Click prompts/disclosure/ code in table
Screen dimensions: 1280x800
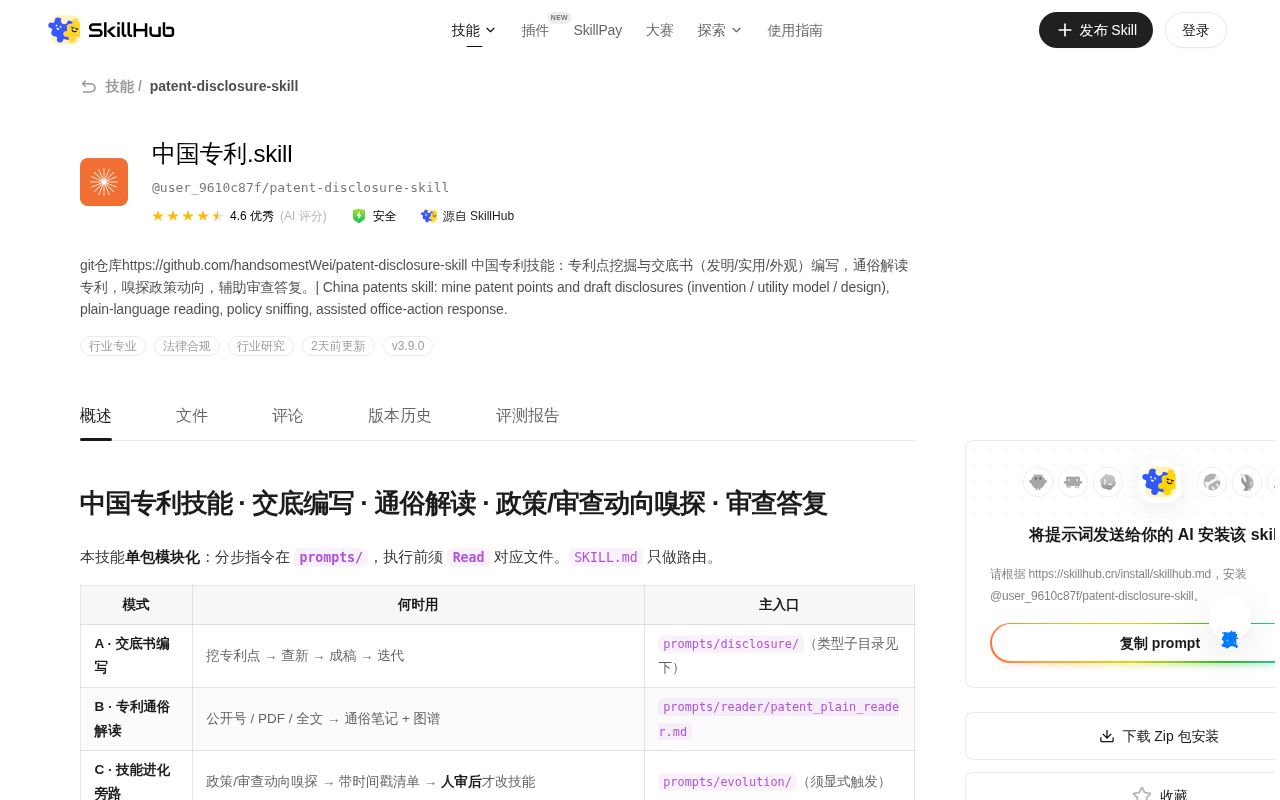(731, 644)
